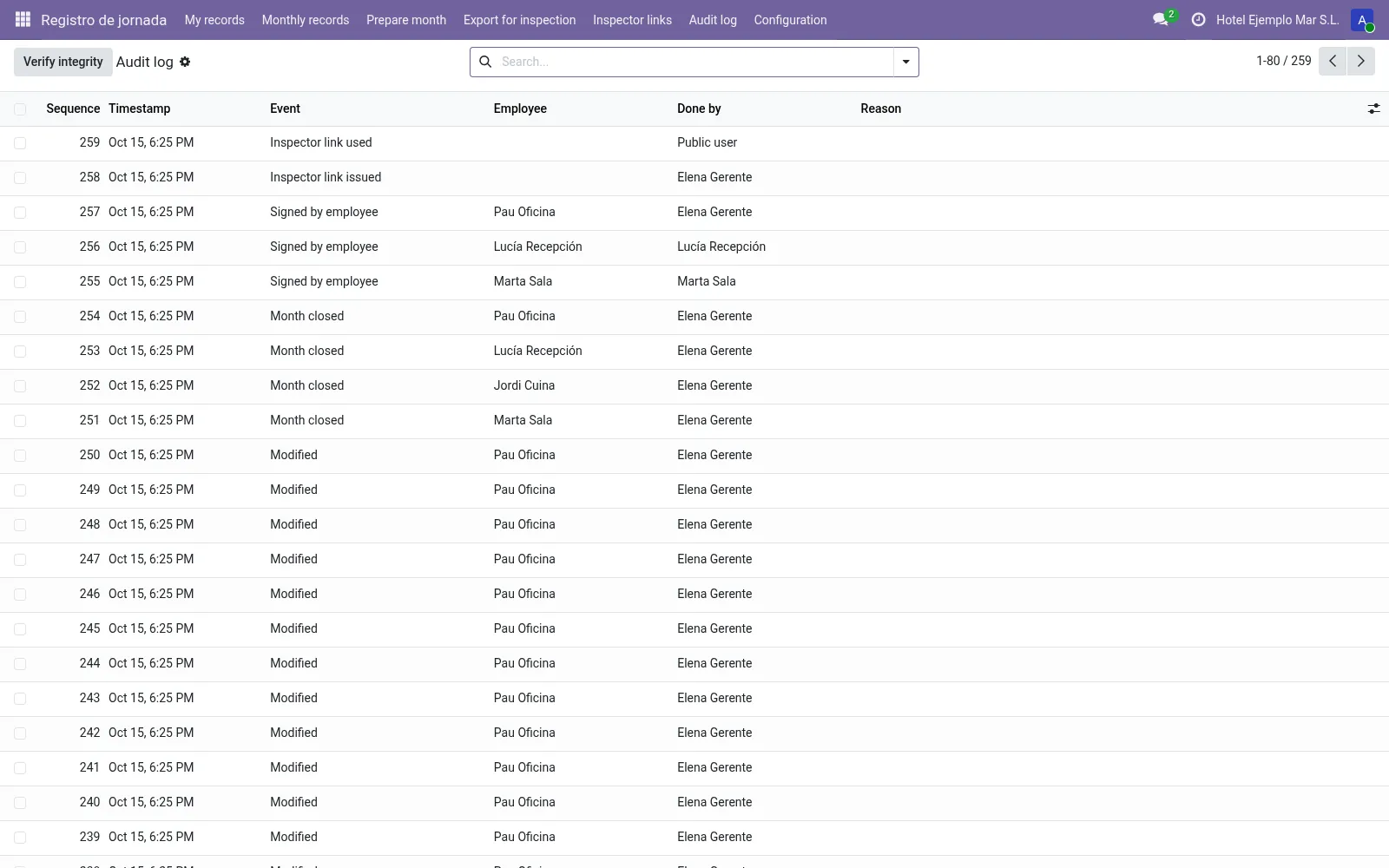Open the Monthly records menu
Viewport: 1389px width, 868px height.
(x=306, y=20)
